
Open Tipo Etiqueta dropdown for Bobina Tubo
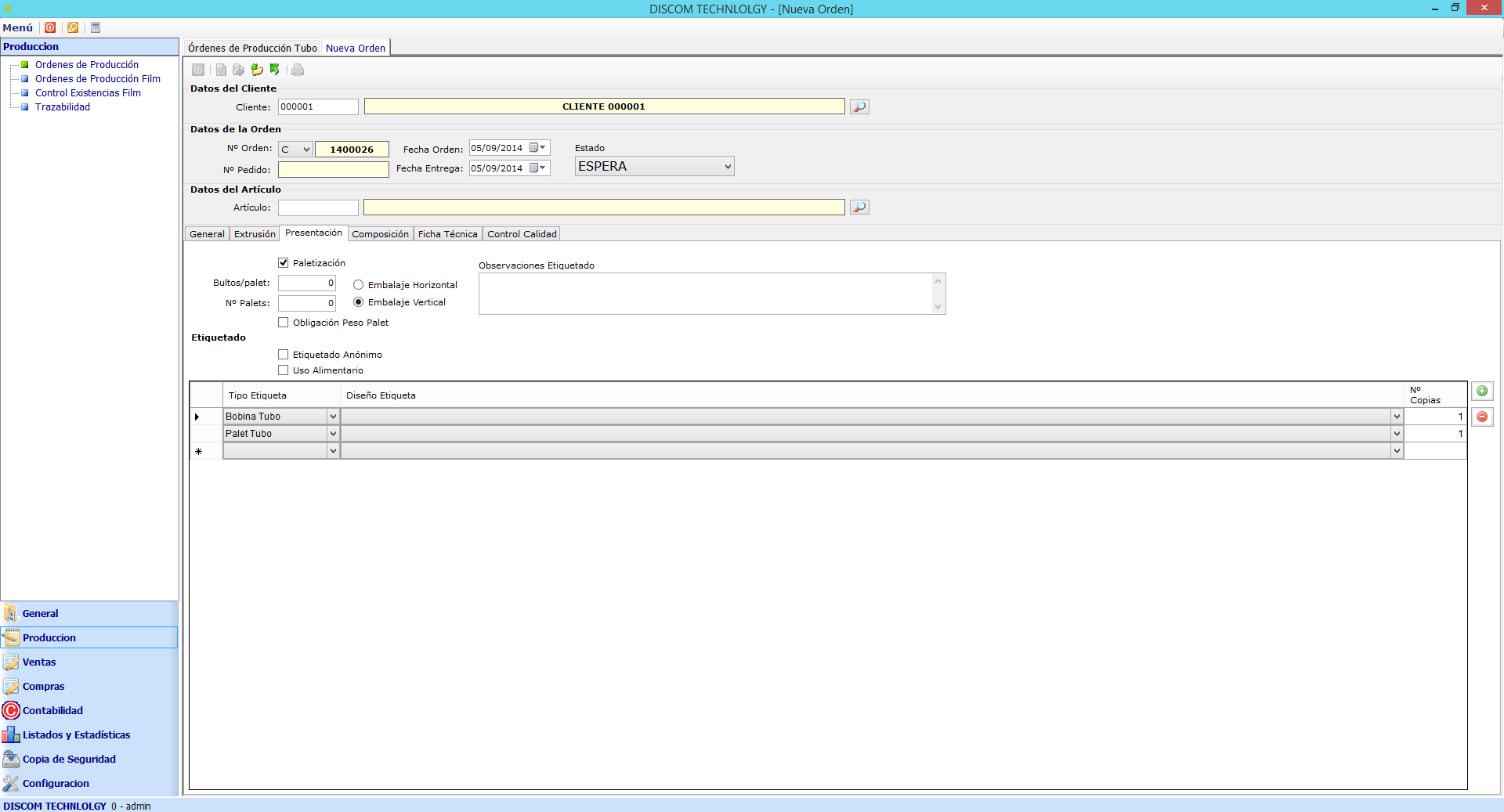click(x=333, y=417)
